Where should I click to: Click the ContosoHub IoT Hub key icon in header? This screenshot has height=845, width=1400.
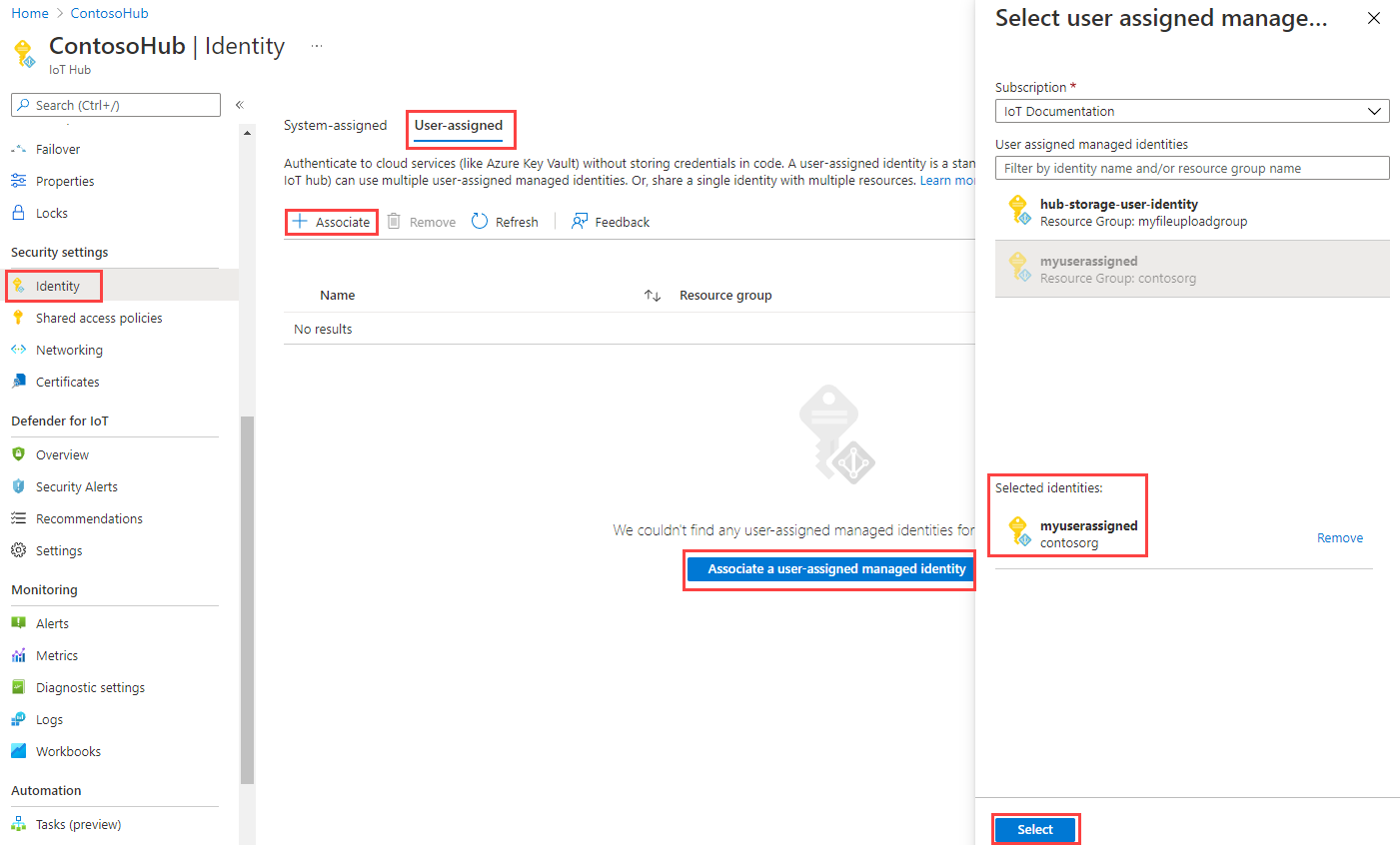(x=24, y=53)
